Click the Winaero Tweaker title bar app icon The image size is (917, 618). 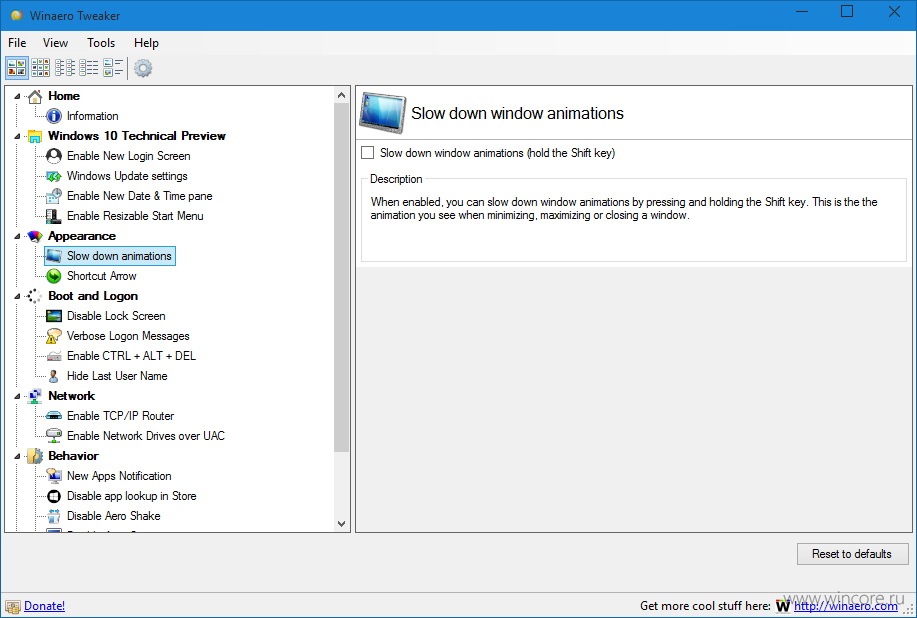[16, 16]
